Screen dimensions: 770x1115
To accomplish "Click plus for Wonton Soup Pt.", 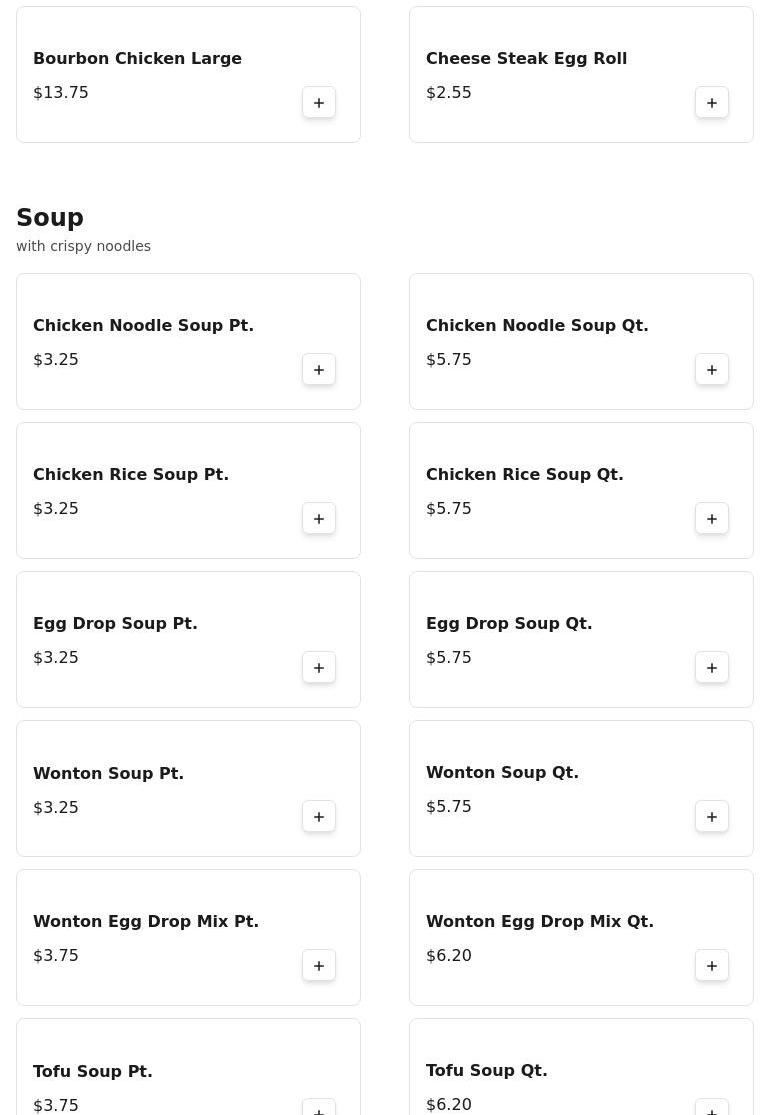I will (319, 817).
